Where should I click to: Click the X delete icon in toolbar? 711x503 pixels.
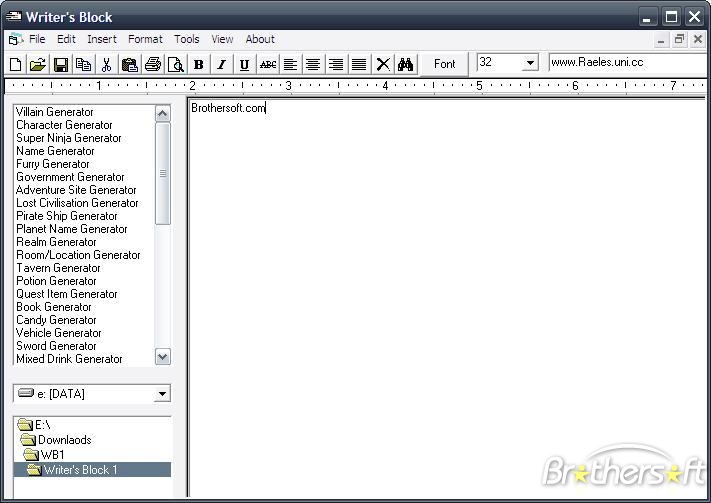tap(383, 65)
